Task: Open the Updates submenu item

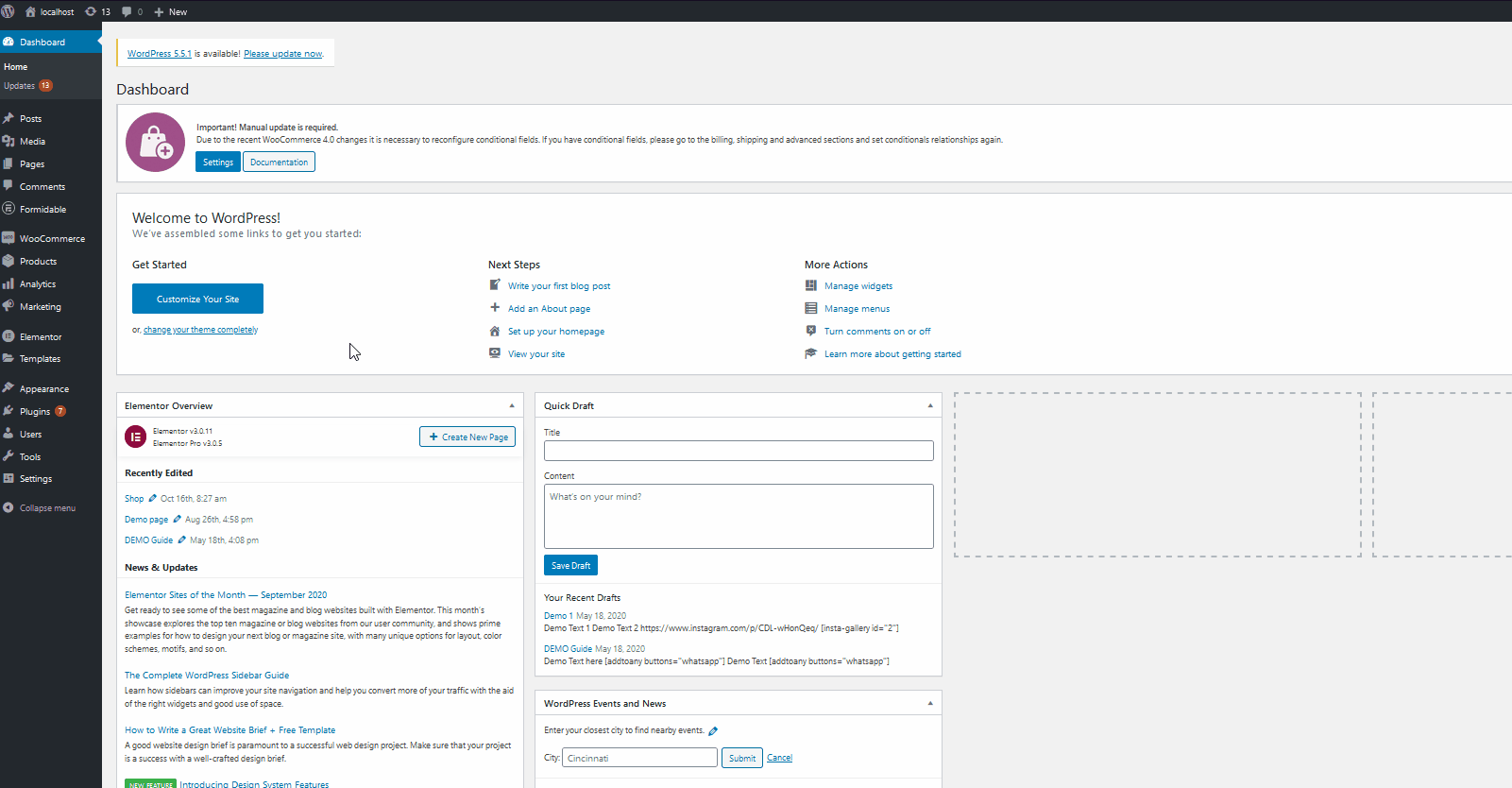Action: tap(19, 86)
